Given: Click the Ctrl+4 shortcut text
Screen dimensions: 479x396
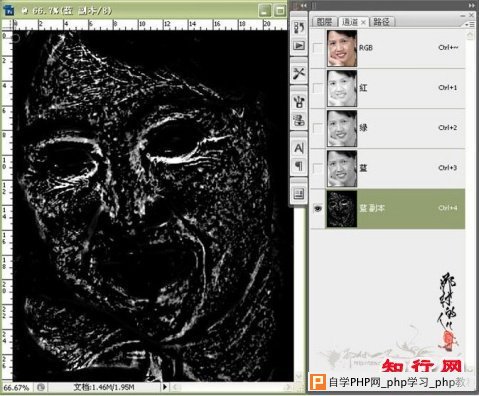Looking at the screenshot, I should [448, 208].
